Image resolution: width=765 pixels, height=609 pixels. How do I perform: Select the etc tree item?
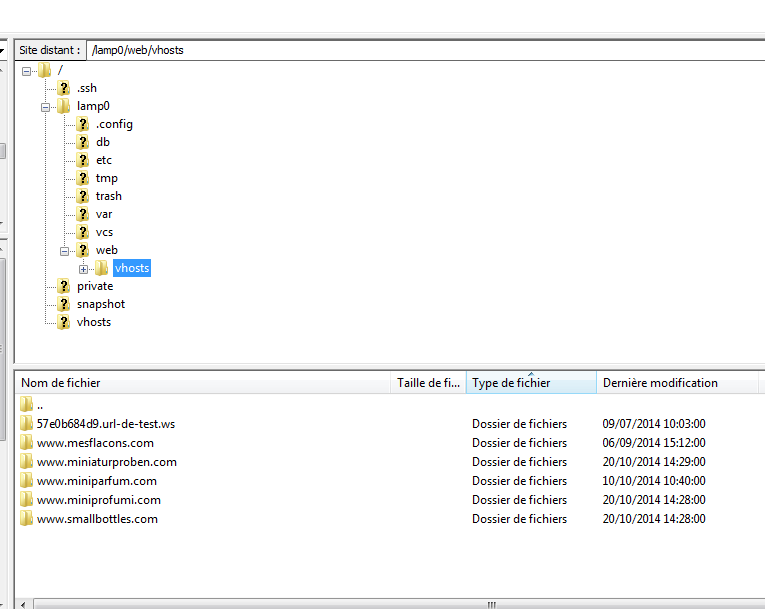click(x=104, y=160)
